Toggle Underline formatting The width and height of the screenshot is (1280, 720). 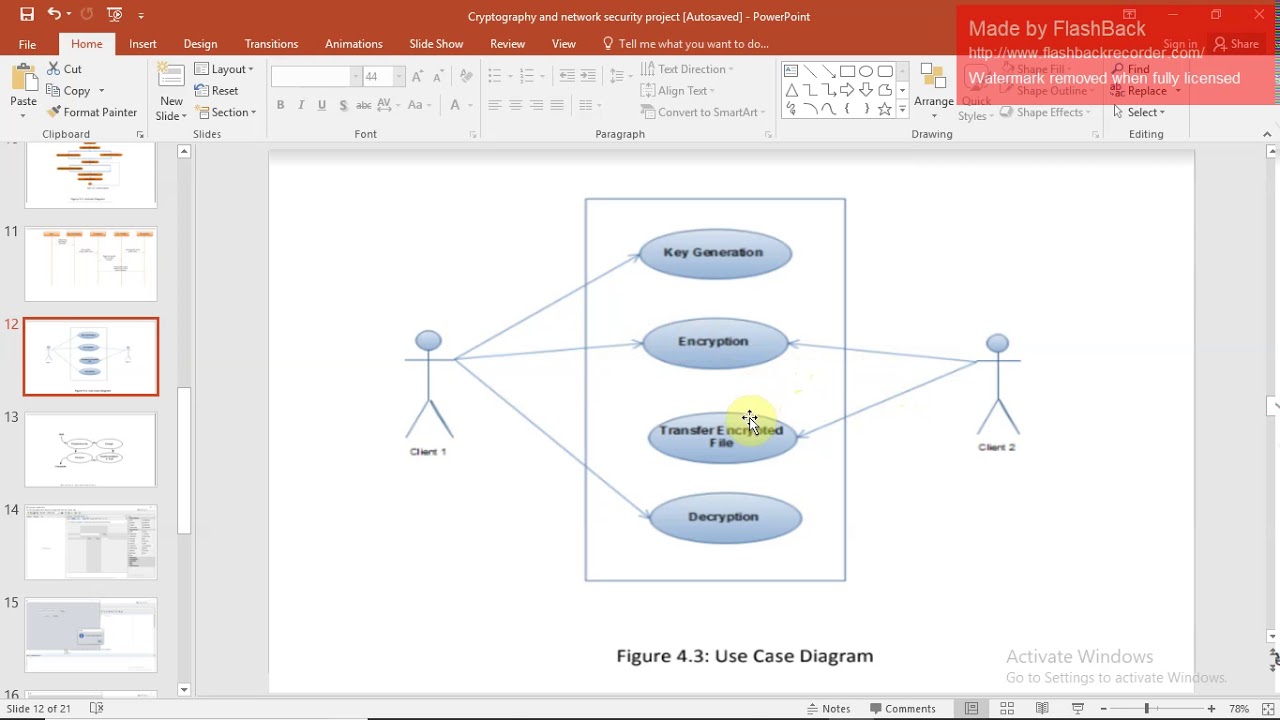coord(322,105)
